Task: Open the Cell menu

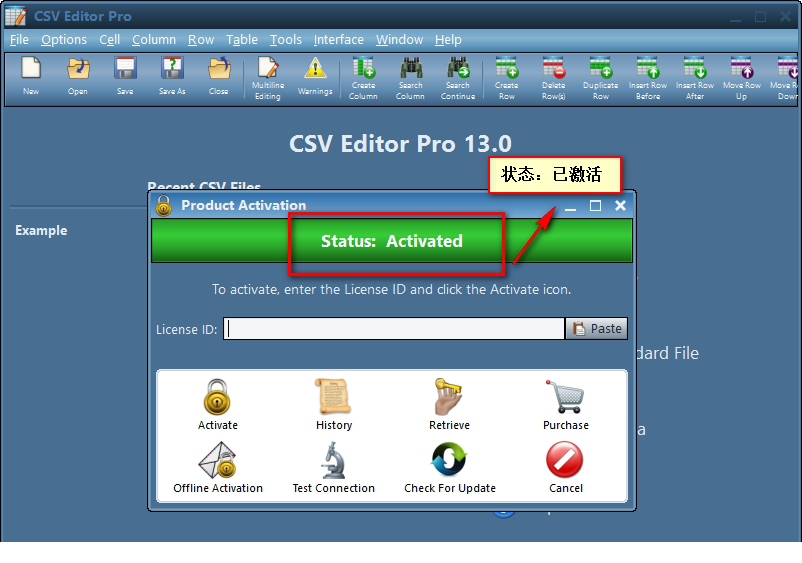Action: tap(109, 40)
